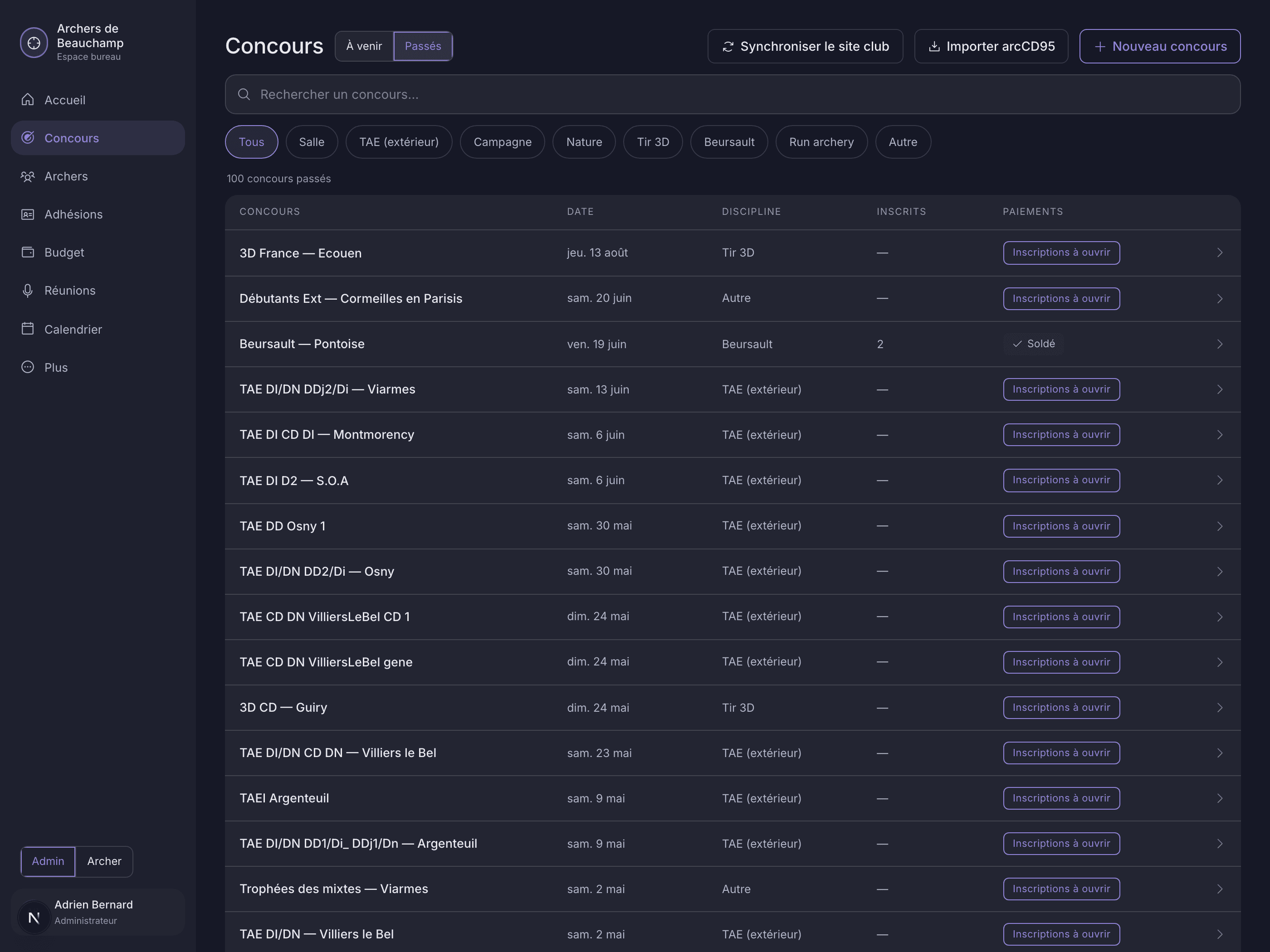Filter by Run archery
Image resolution: width=1270 pixels, height=952 pixels.
[821, 142]
